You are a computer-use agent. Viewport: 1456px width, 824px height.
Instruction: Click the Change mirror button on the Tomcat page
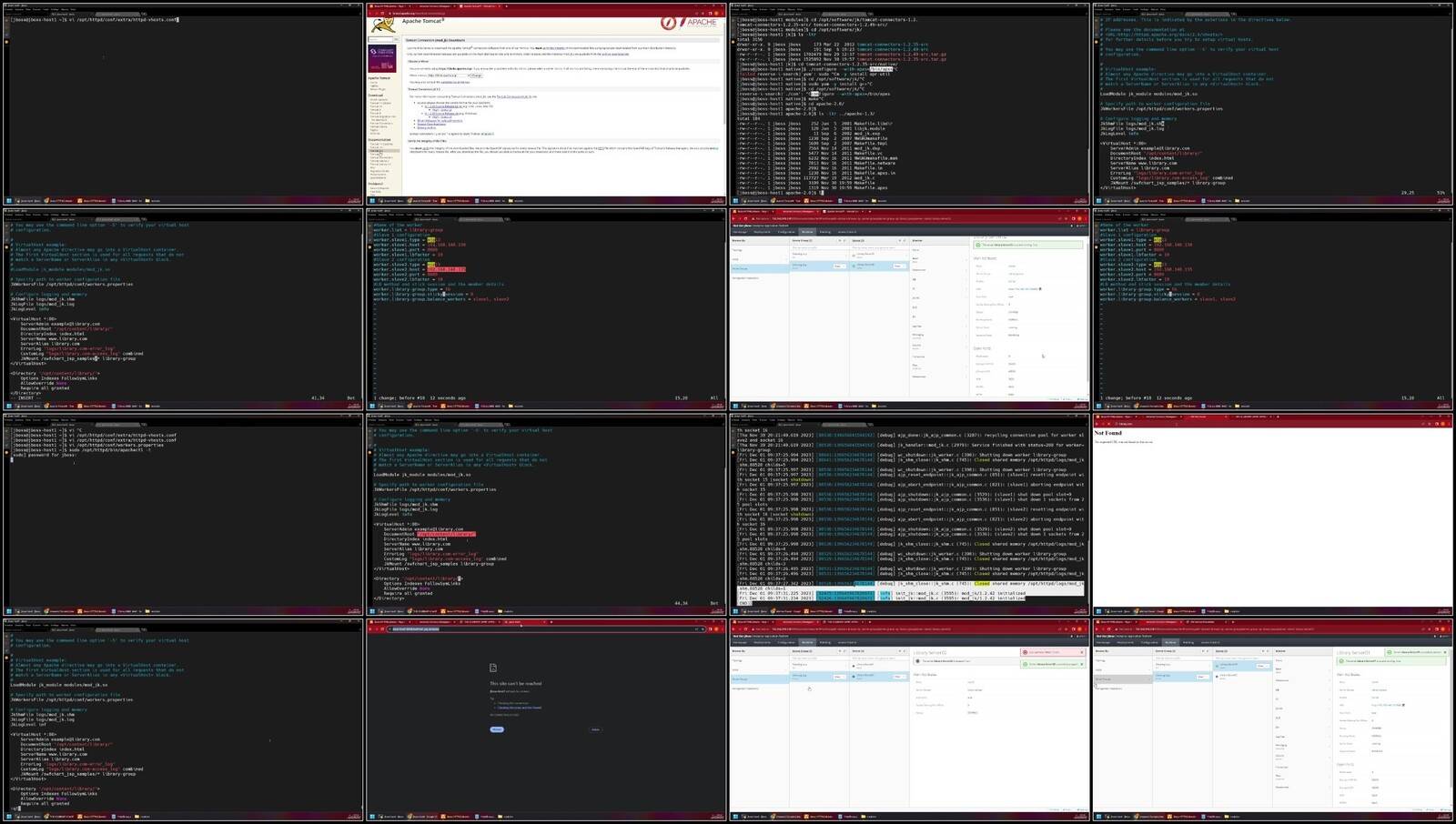(476, 75)
